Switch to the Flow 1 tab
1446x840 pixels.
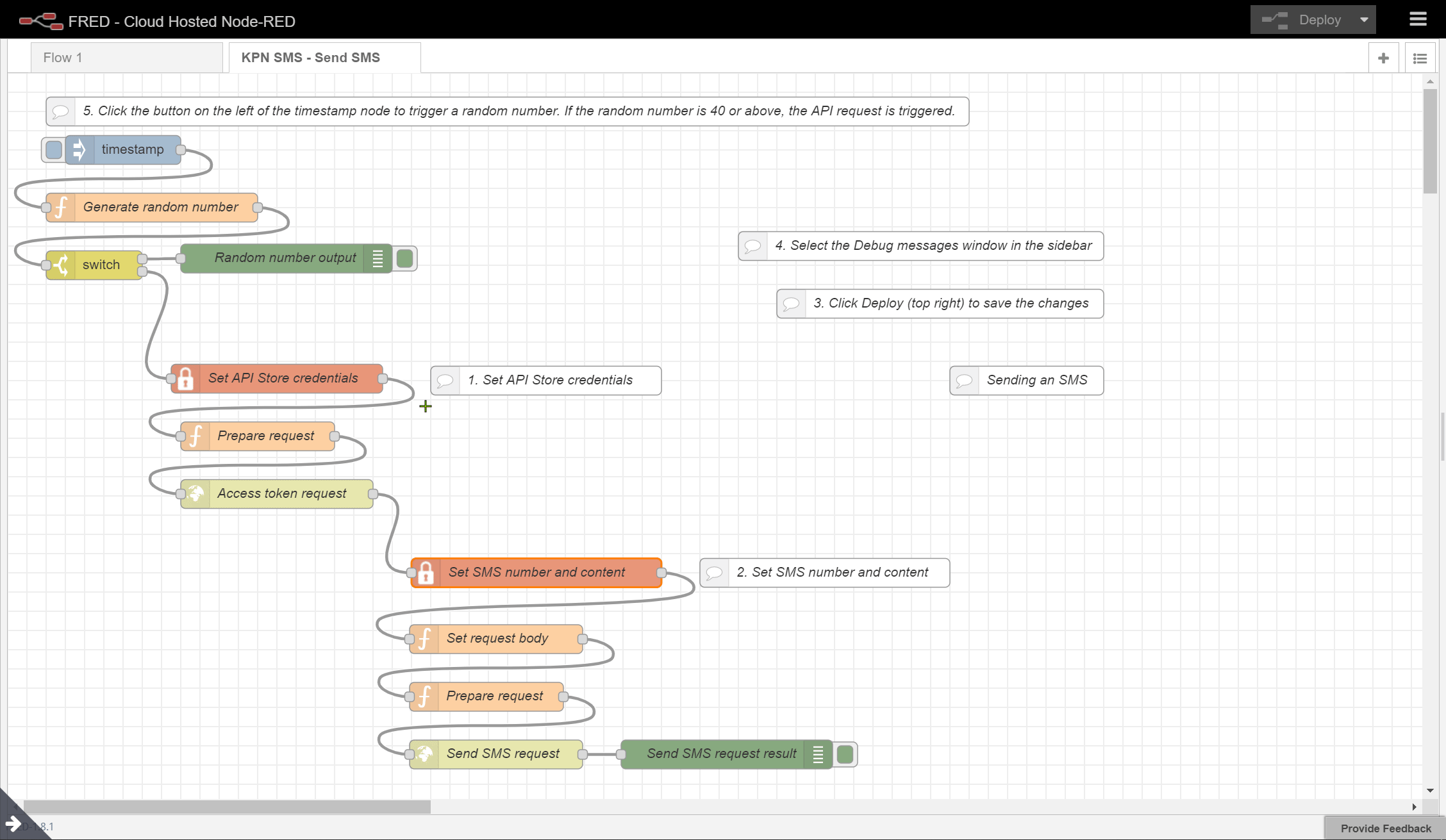click(127, 58)
